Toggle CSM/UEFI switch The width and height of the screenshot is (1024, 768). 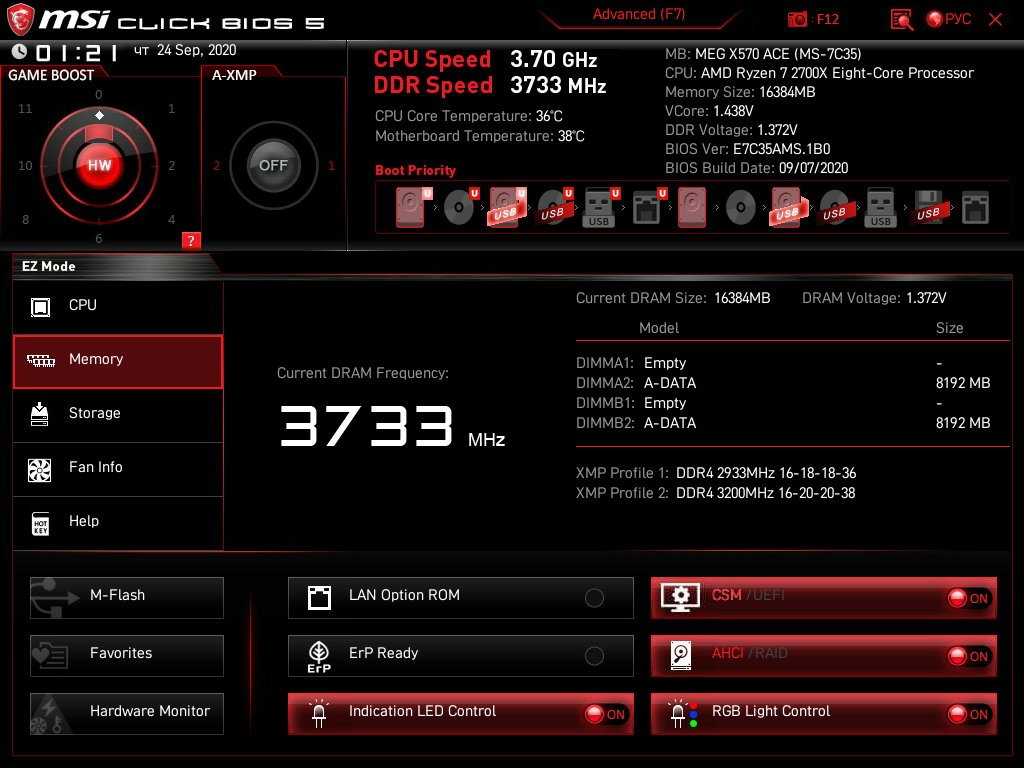tap(968, 598)
